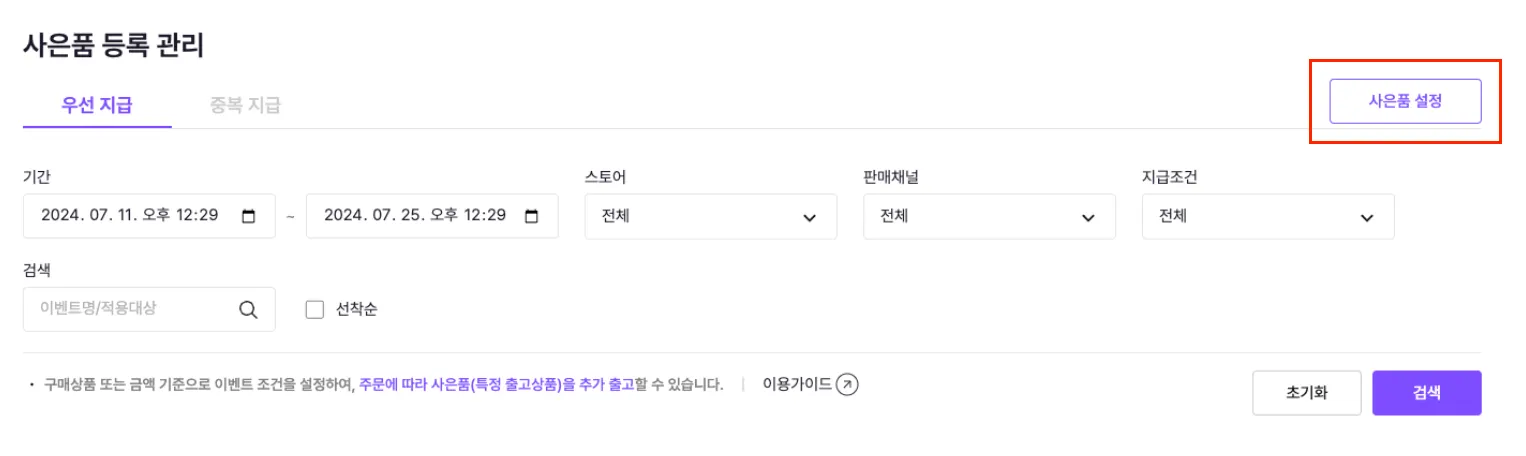Click year 2024 in end date field

[x=343, y=216]
